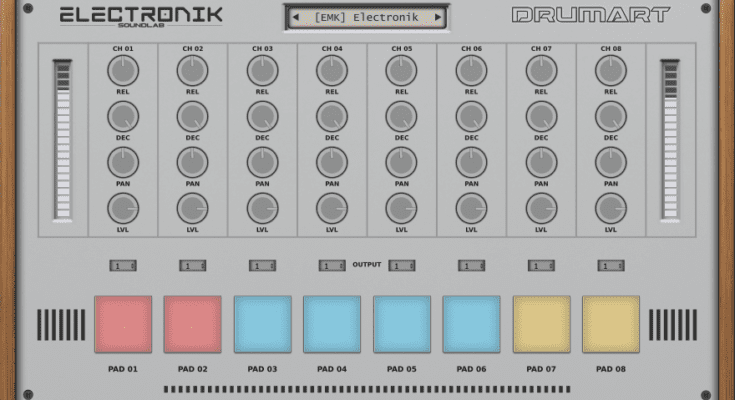Viewport: 735px width, 400px height.
Task: Tap the blue PAD 06
Action: pyautogui.click(x=471, y=324)
